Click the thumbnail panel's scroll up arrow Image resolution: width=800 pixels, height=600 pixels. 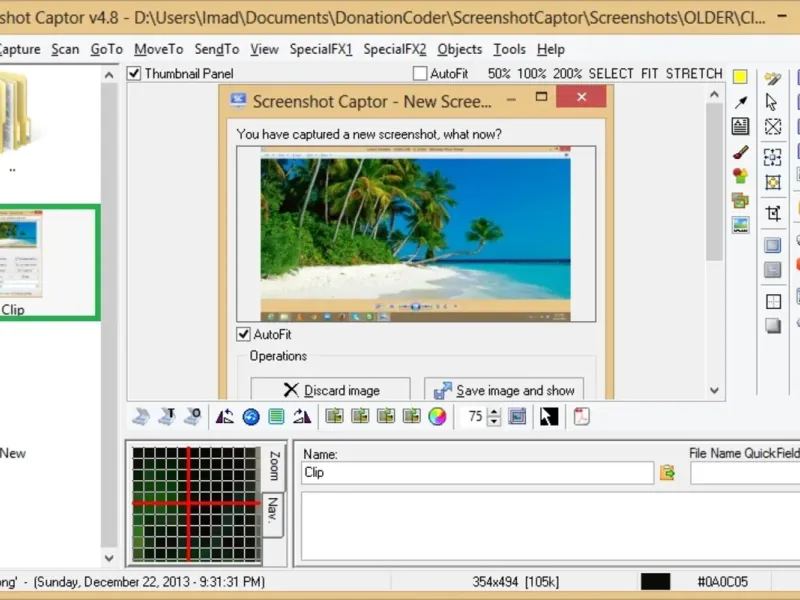coord(109,76)
